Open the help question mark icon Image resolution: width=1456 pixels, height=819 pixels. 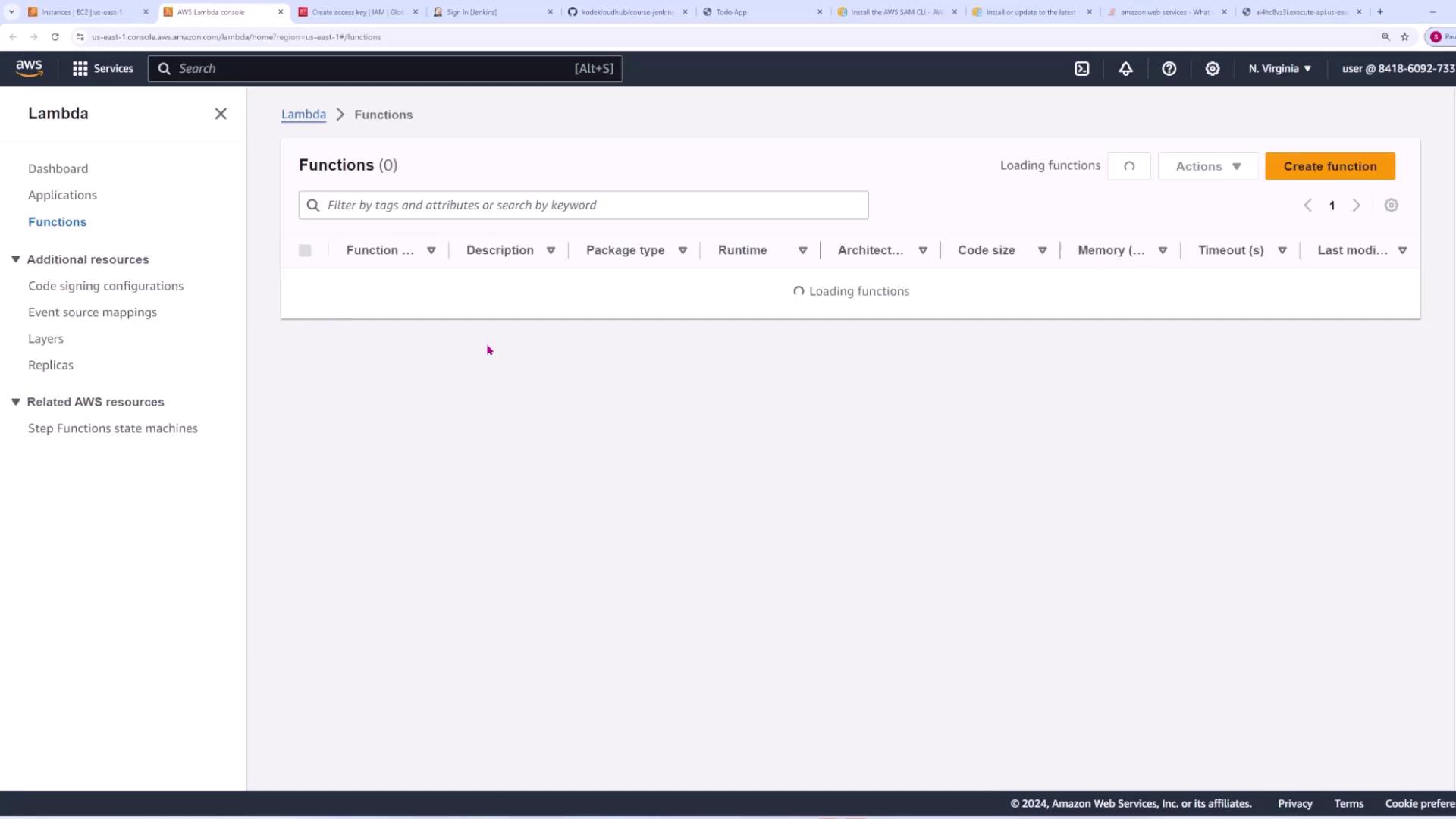(1169, 68)
